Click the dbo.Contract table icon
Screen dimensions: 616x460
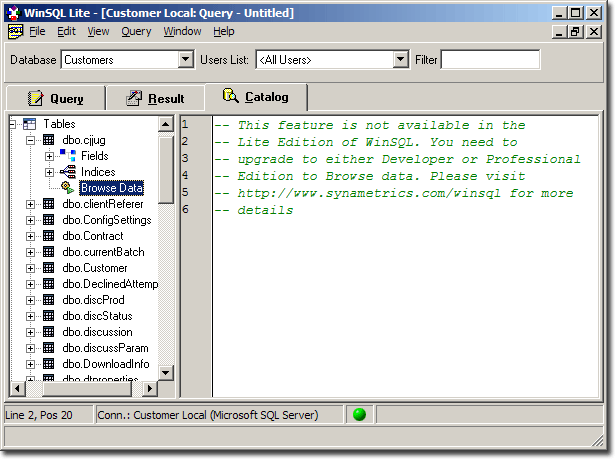pos(48,236)
